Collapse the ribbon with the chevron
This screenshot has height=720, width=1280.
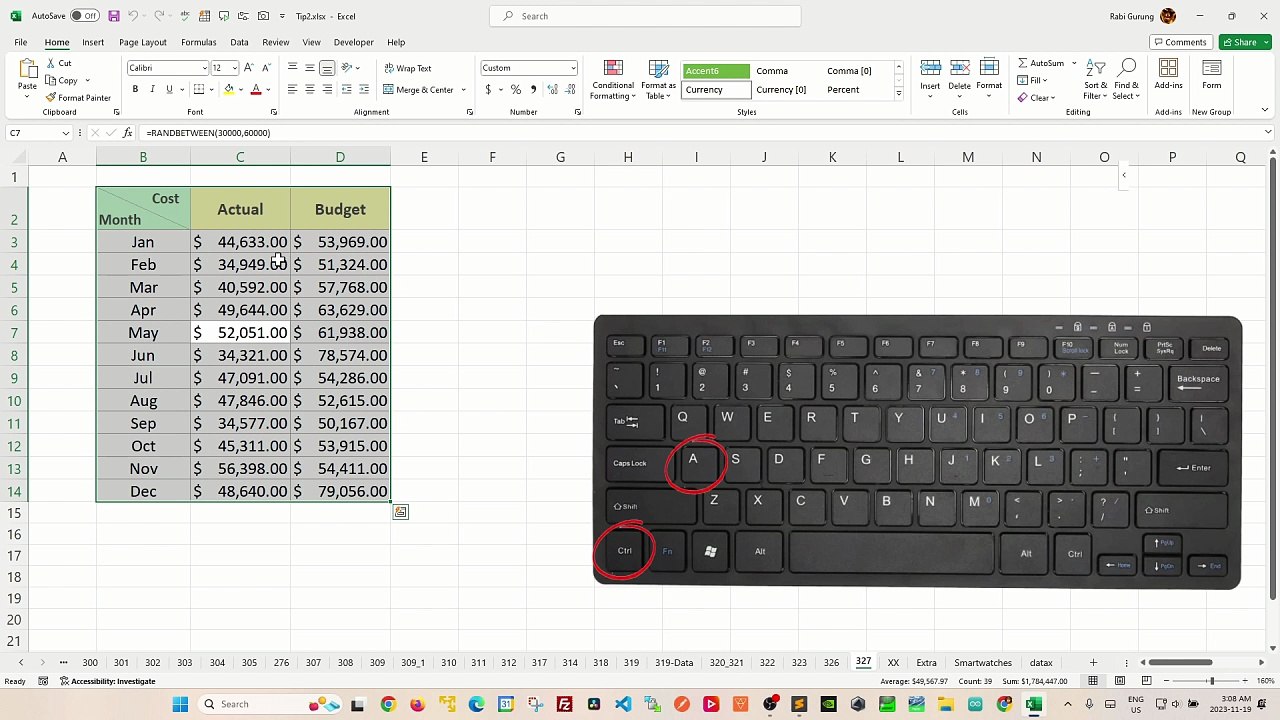click(1265, 111)
